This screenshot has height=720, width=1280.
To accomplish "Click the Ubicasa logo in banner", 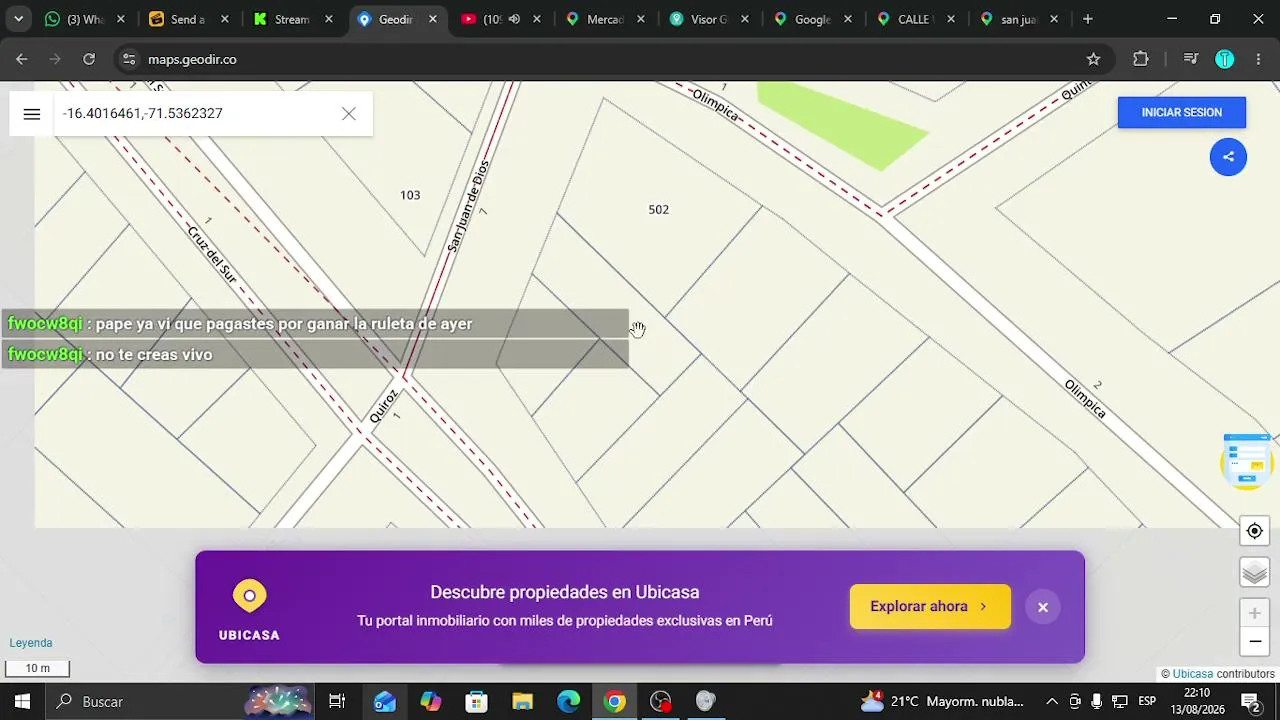I will coord(249,610).
